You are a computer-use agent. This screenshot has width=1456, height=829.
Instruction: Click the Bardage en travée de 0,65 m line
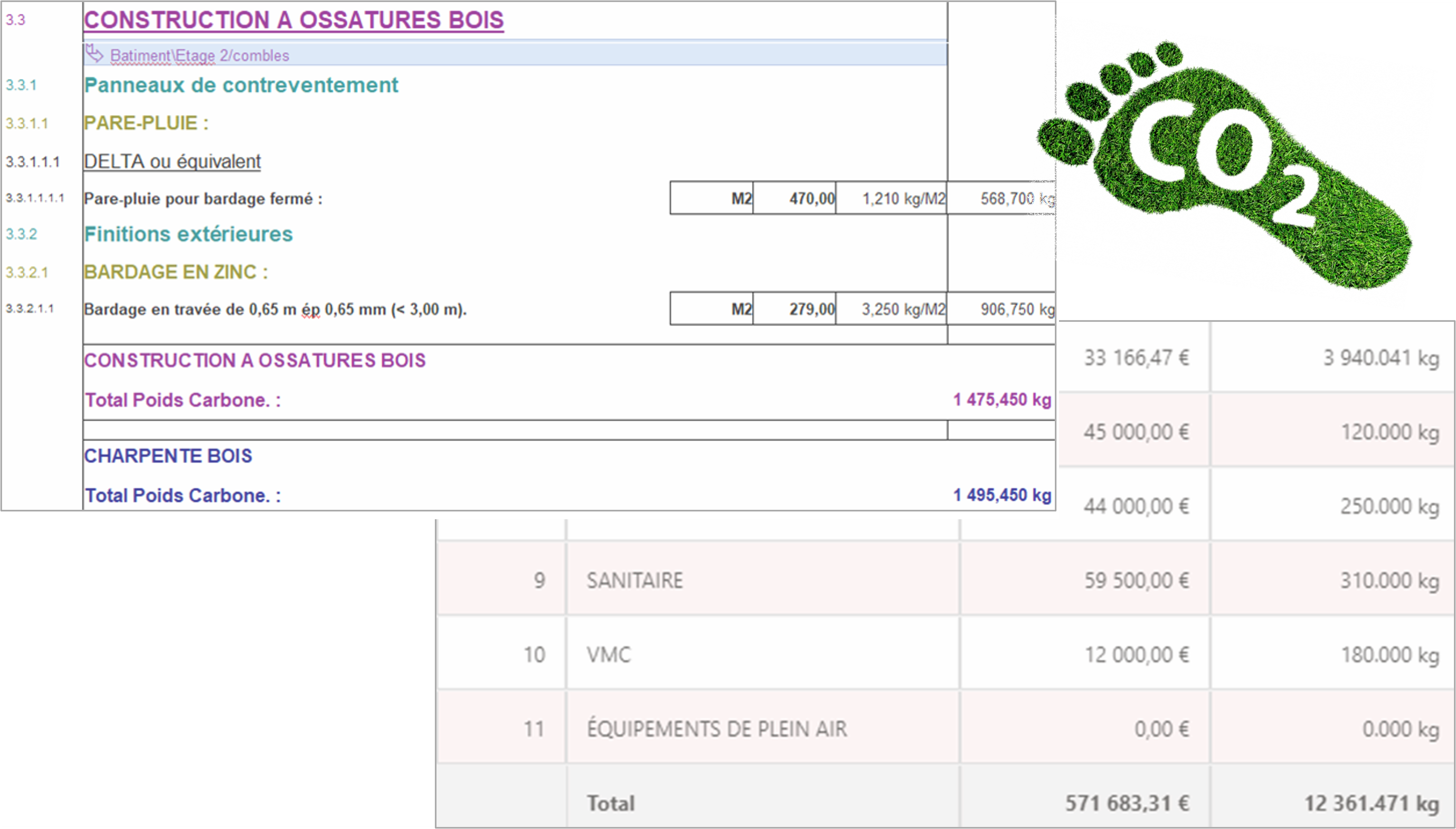tap(275, 309)
